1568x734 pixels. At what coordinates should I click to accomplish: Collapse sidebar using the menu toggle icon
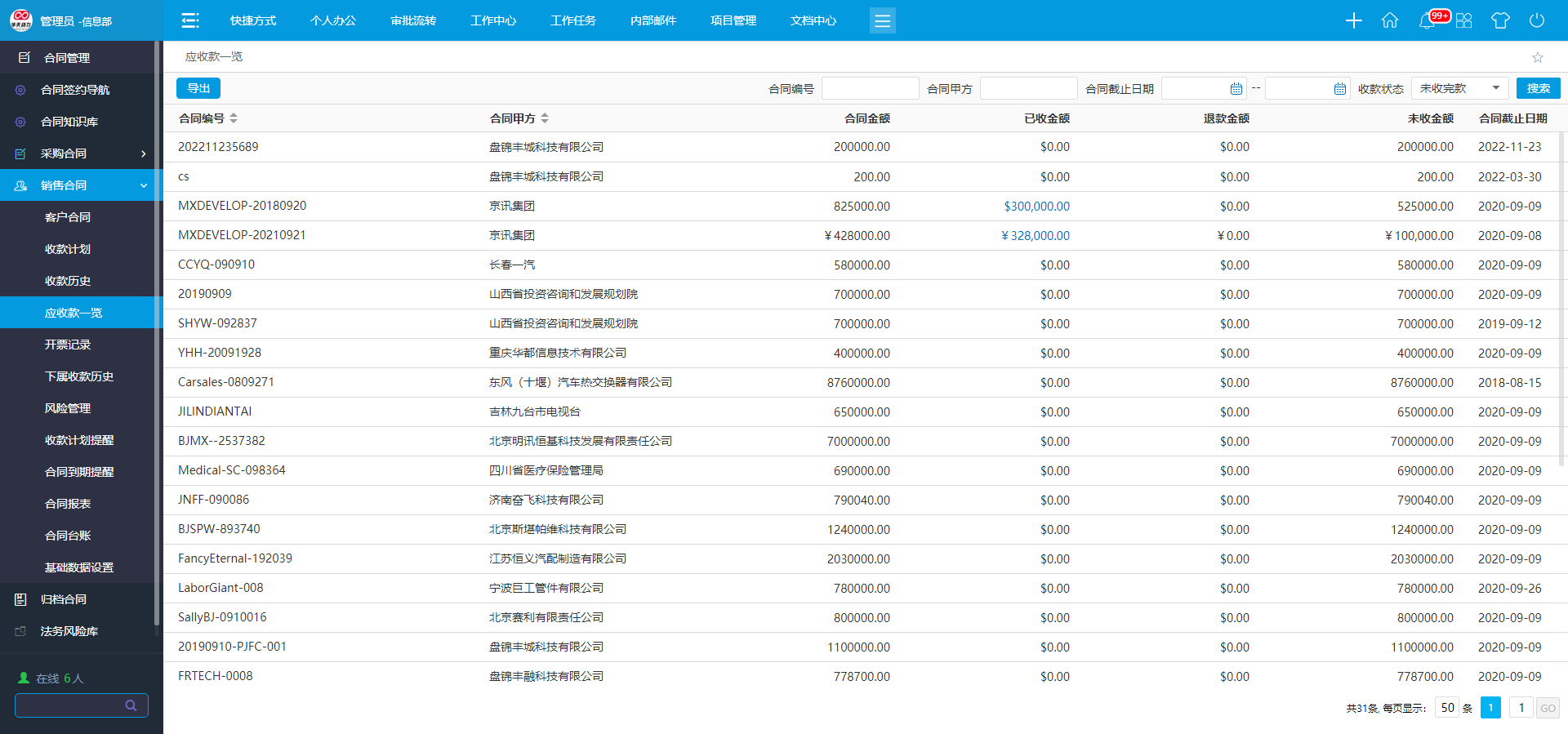[x=190, y=20]
